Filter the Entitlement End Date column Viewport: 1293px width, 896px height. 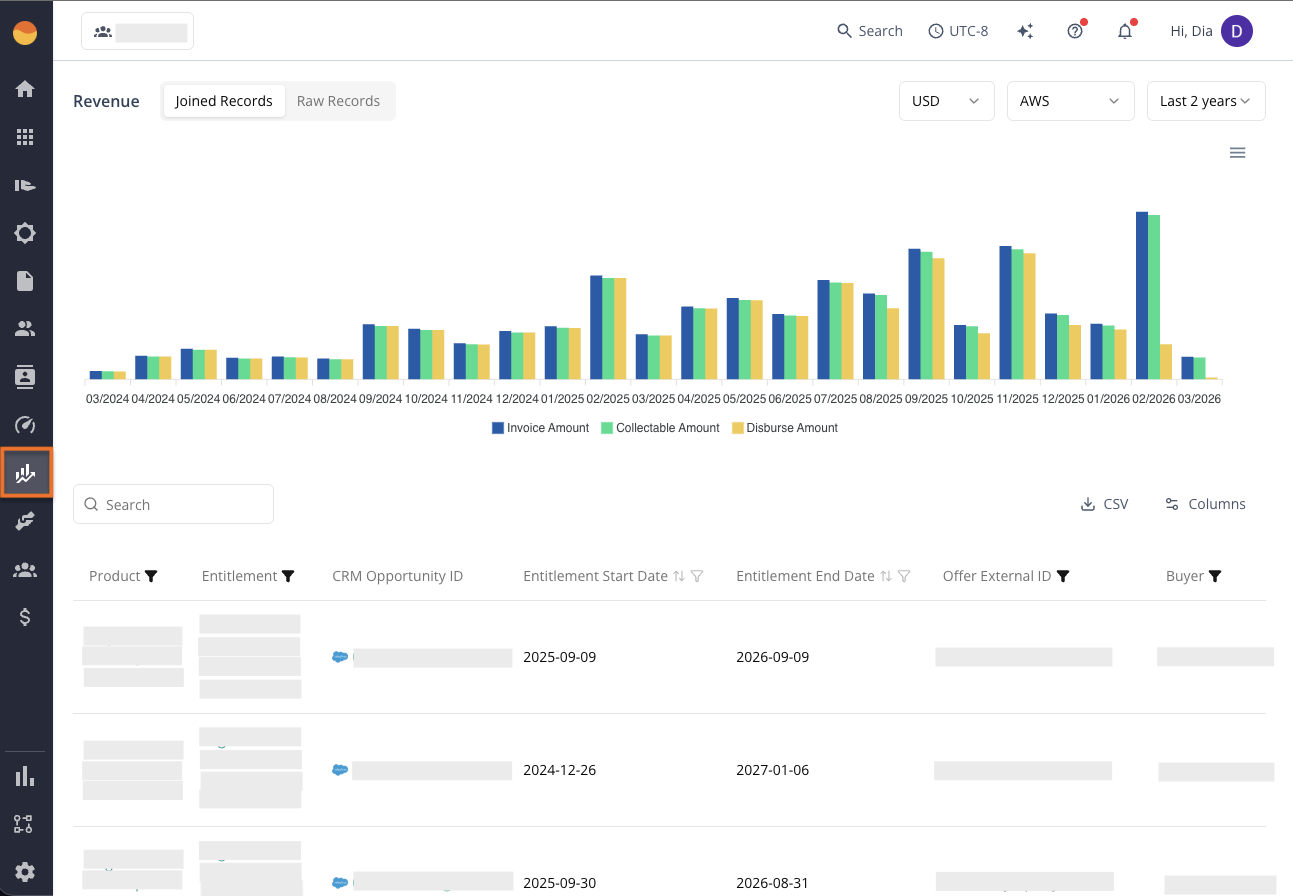coord(904,576)
